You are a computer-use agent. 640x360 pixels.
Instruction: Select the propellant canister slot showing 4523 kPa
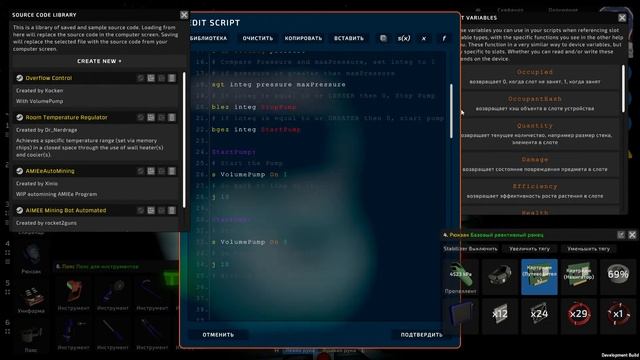click(460, 277)
